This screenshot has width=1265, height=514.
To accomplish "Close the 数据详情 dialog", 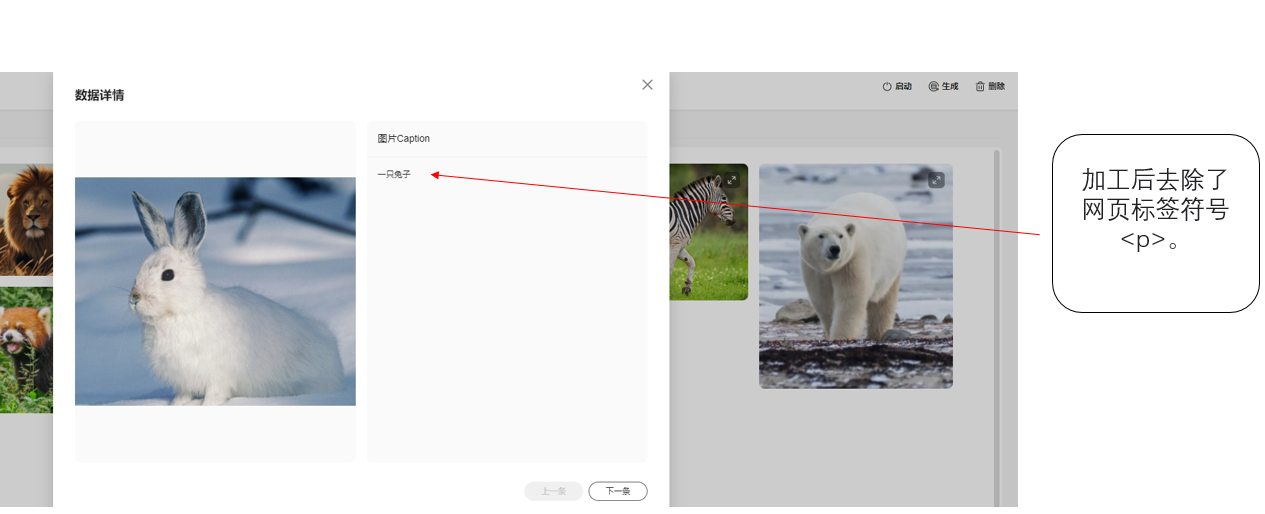I will point(647,85).
